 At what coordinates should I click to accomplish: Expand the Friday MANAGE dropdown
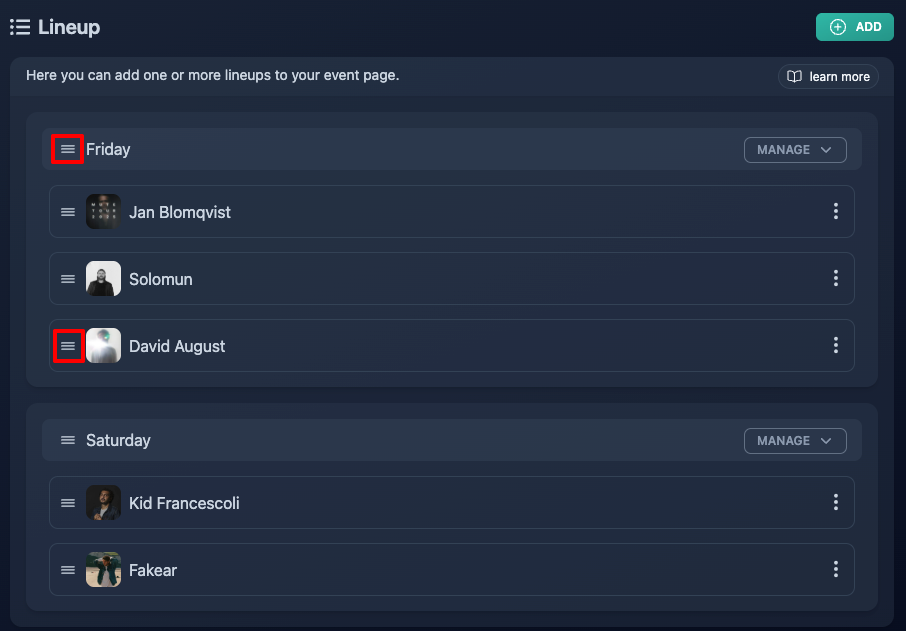[795, 150]
